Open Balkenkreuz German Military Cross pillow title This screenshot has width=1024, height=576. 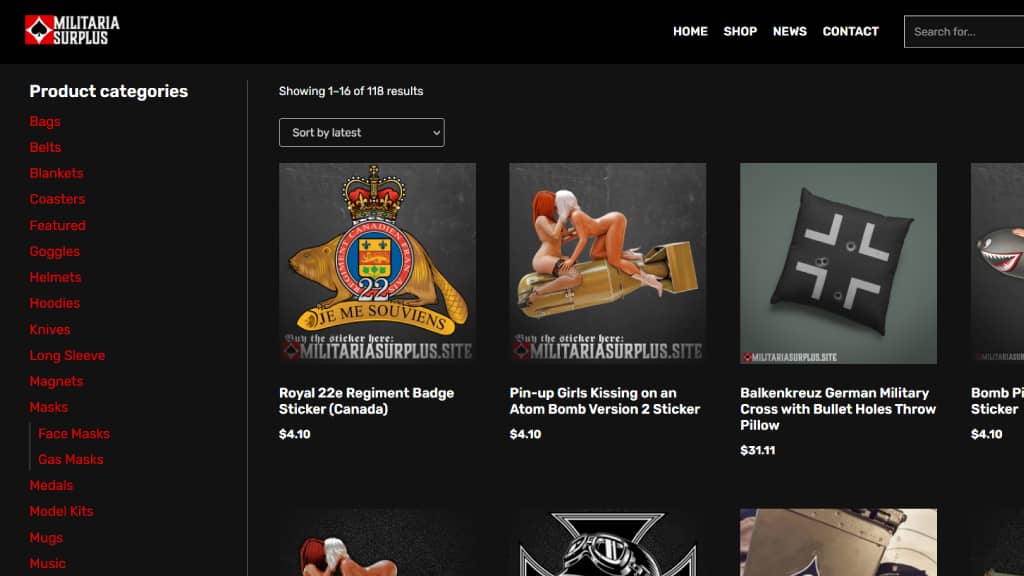tap(838, 409)
